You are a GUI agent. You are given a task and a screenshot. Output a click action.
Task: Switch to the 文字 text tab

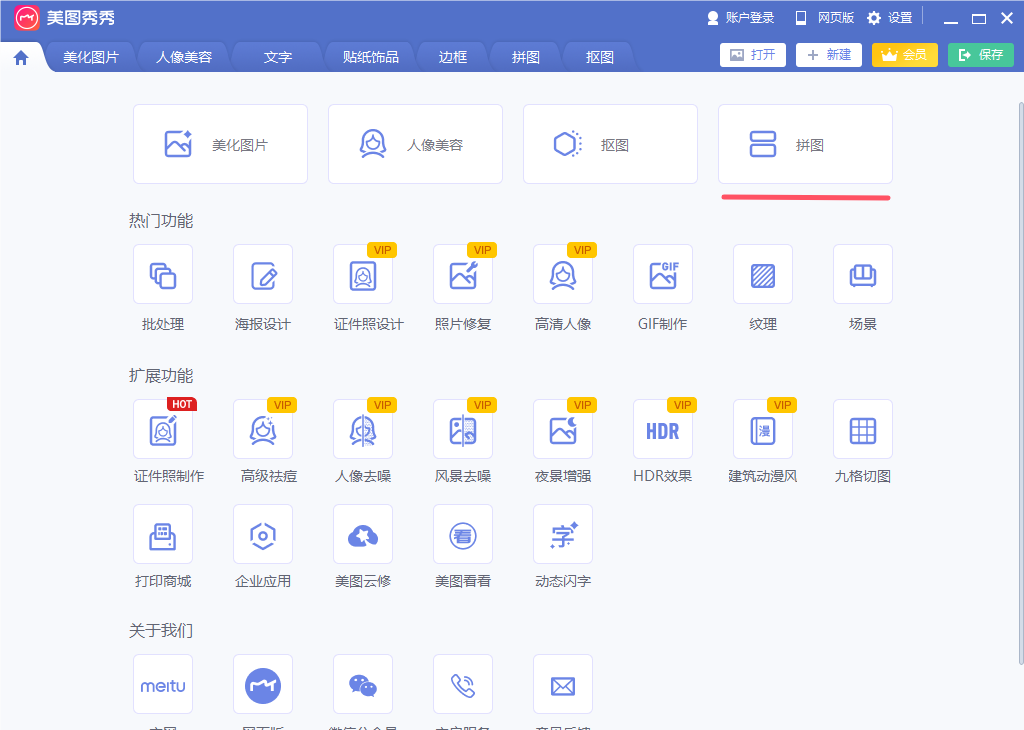277,57
